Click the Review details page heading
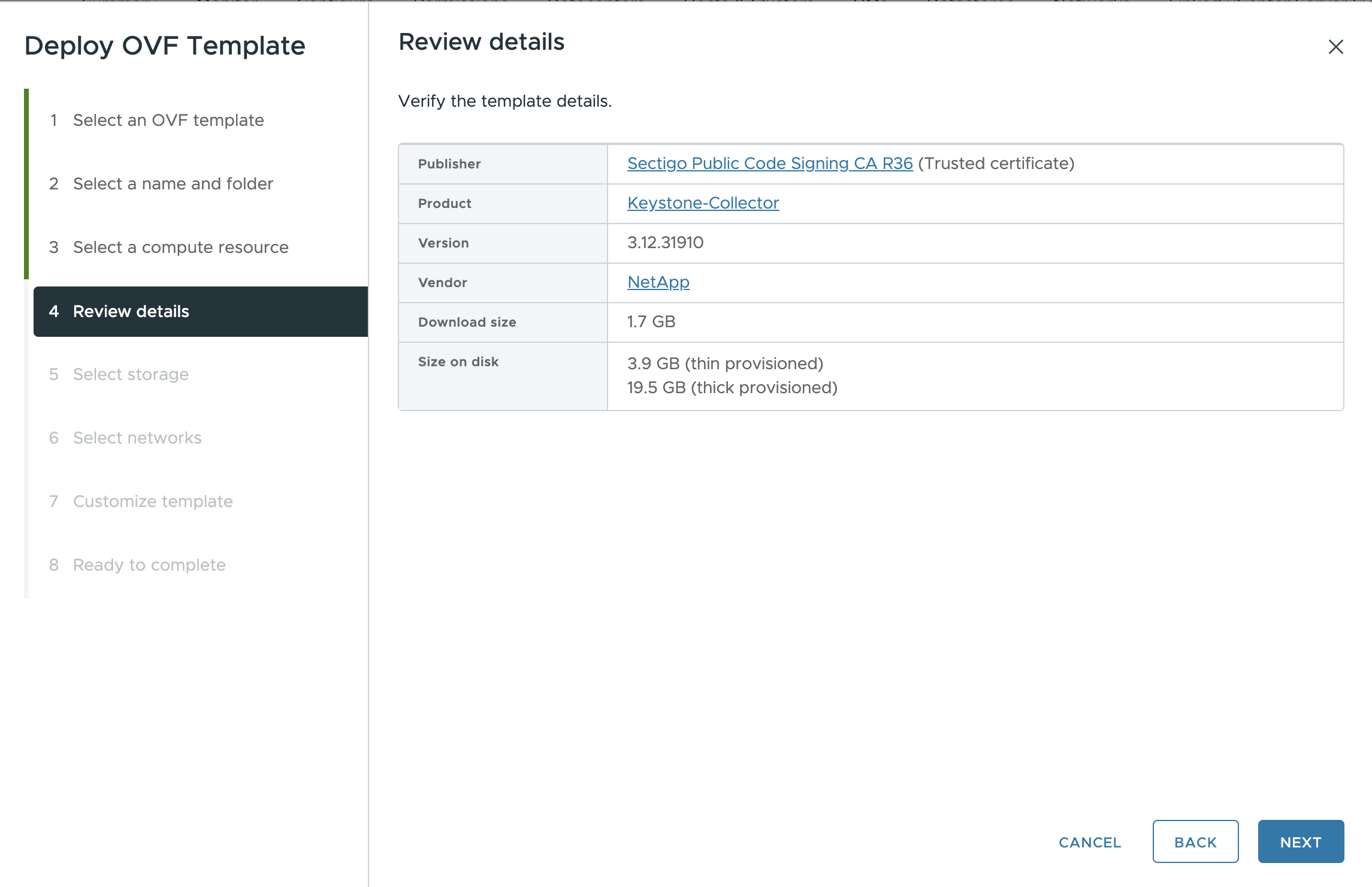1372x887 pixels. pos(481,41)
